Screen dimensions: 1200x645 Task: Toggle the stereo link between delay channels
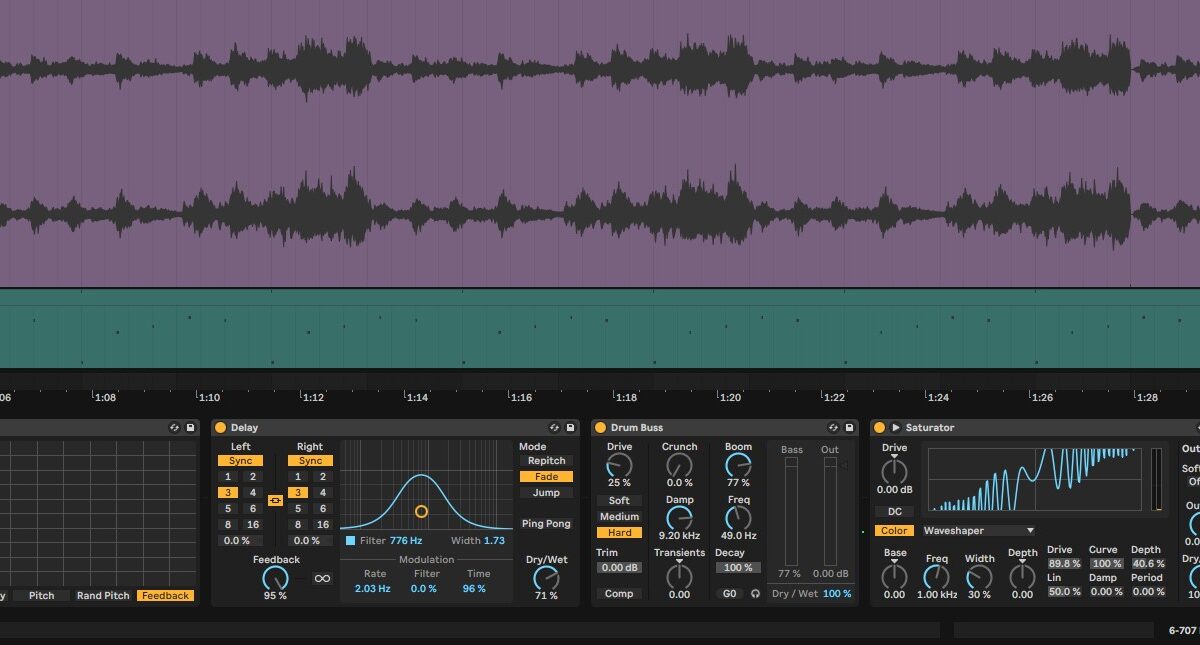[x=275, y=500]
